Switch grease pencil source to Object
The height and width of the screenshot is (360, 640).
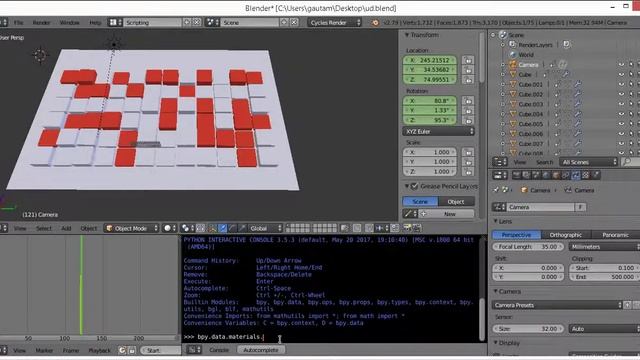point(456,201)
